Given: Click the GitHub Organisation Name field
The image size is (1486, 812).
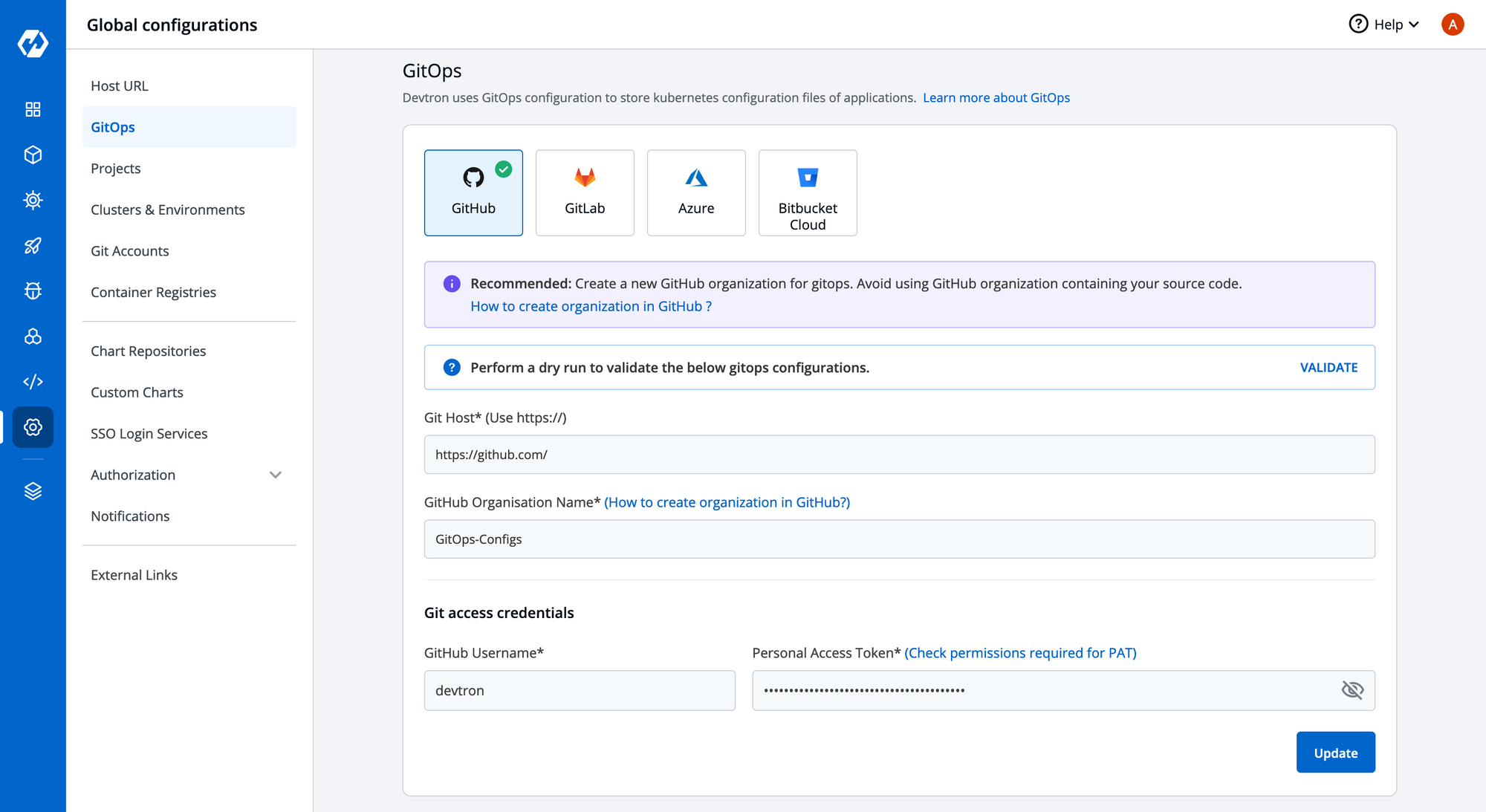Looking at the screenshot, I should pyautogui.click(x=900, y=539).
